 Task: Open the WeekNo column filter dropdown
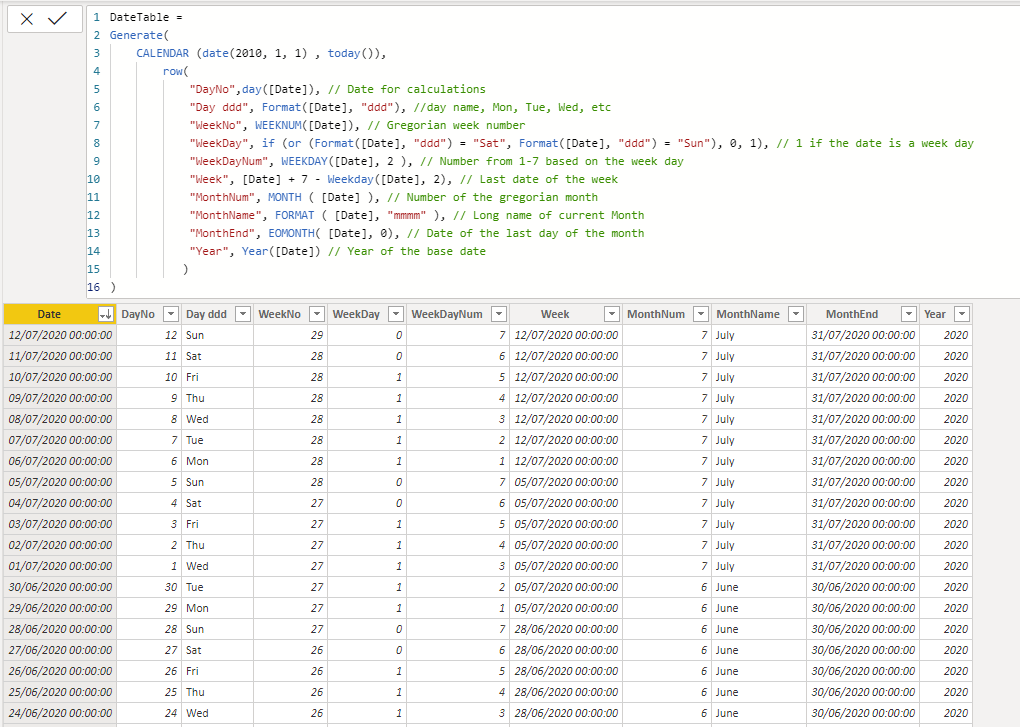coord(316,314)
